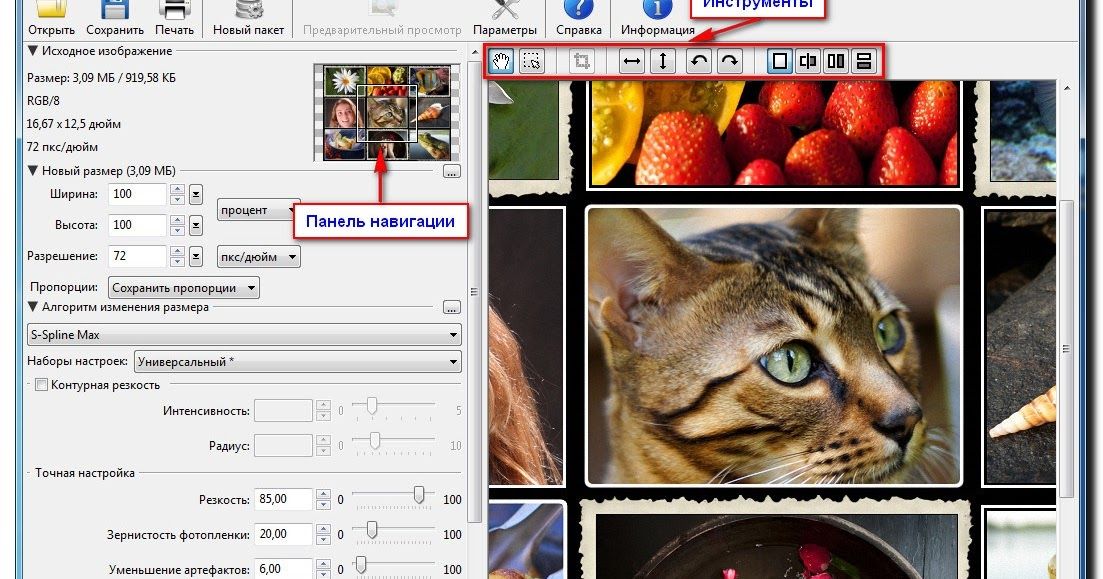This screenshot has width=1103, height=579.
Task: Open the S-Spline Max algorithm dropdown
Action: click(x=244, y=335)
